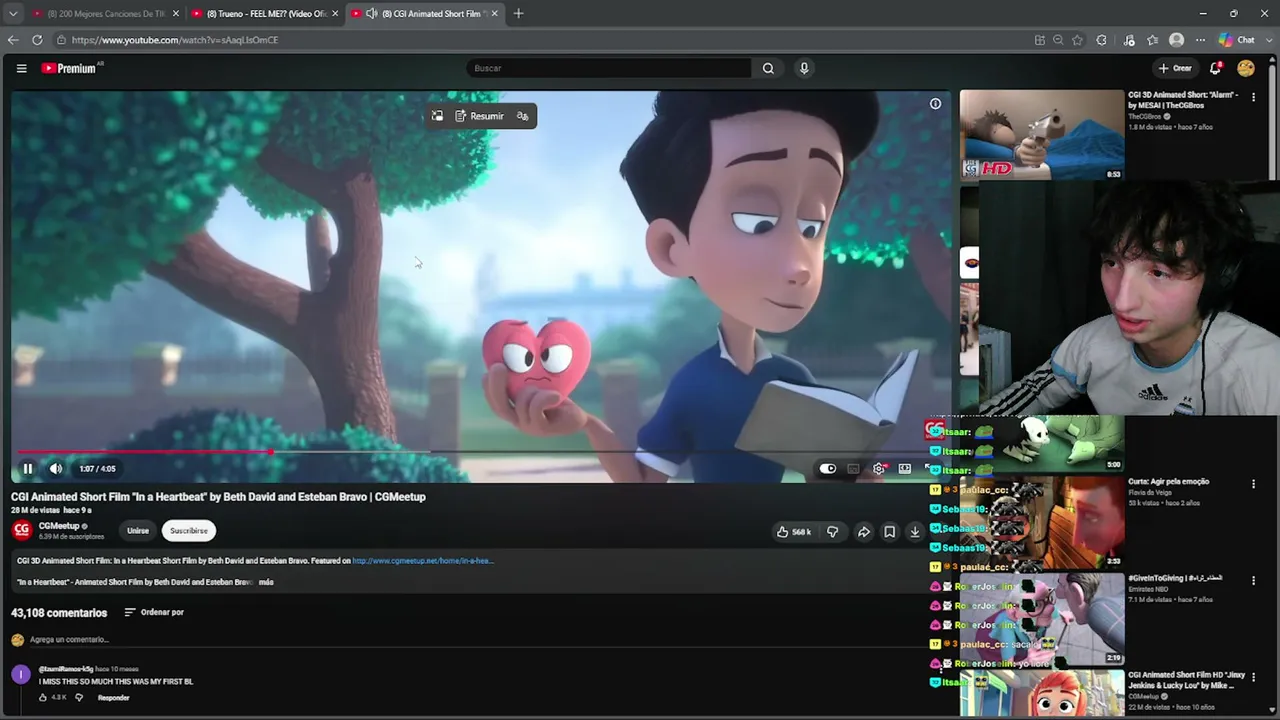Viewport: 1280px width, 720px height.
Task: Open the CGMeetup channel avatar
Action: (22, 530)
